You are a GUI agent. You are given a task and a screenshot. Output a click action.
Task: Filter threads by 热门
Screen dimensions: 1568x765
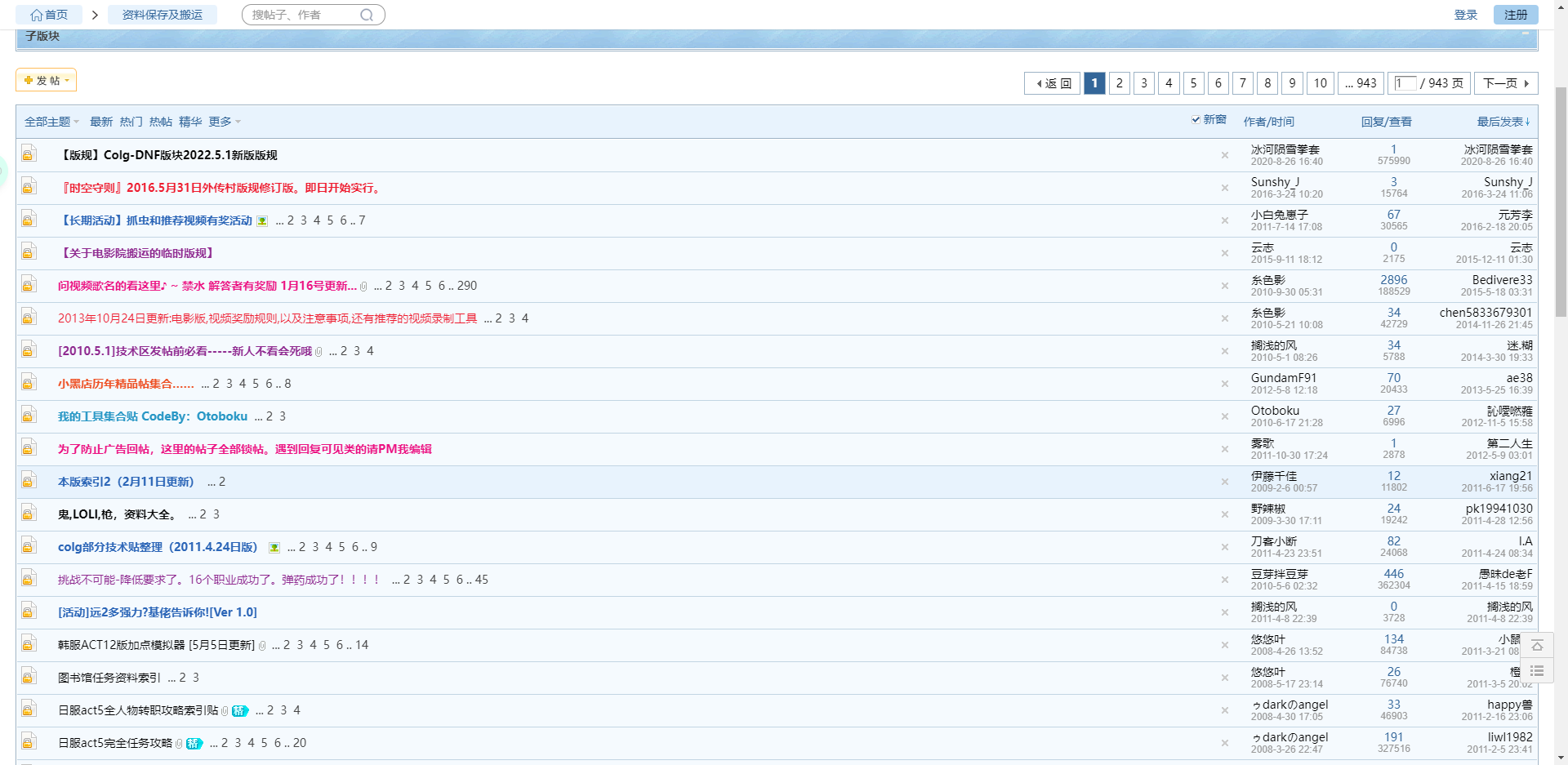point(131,122)
